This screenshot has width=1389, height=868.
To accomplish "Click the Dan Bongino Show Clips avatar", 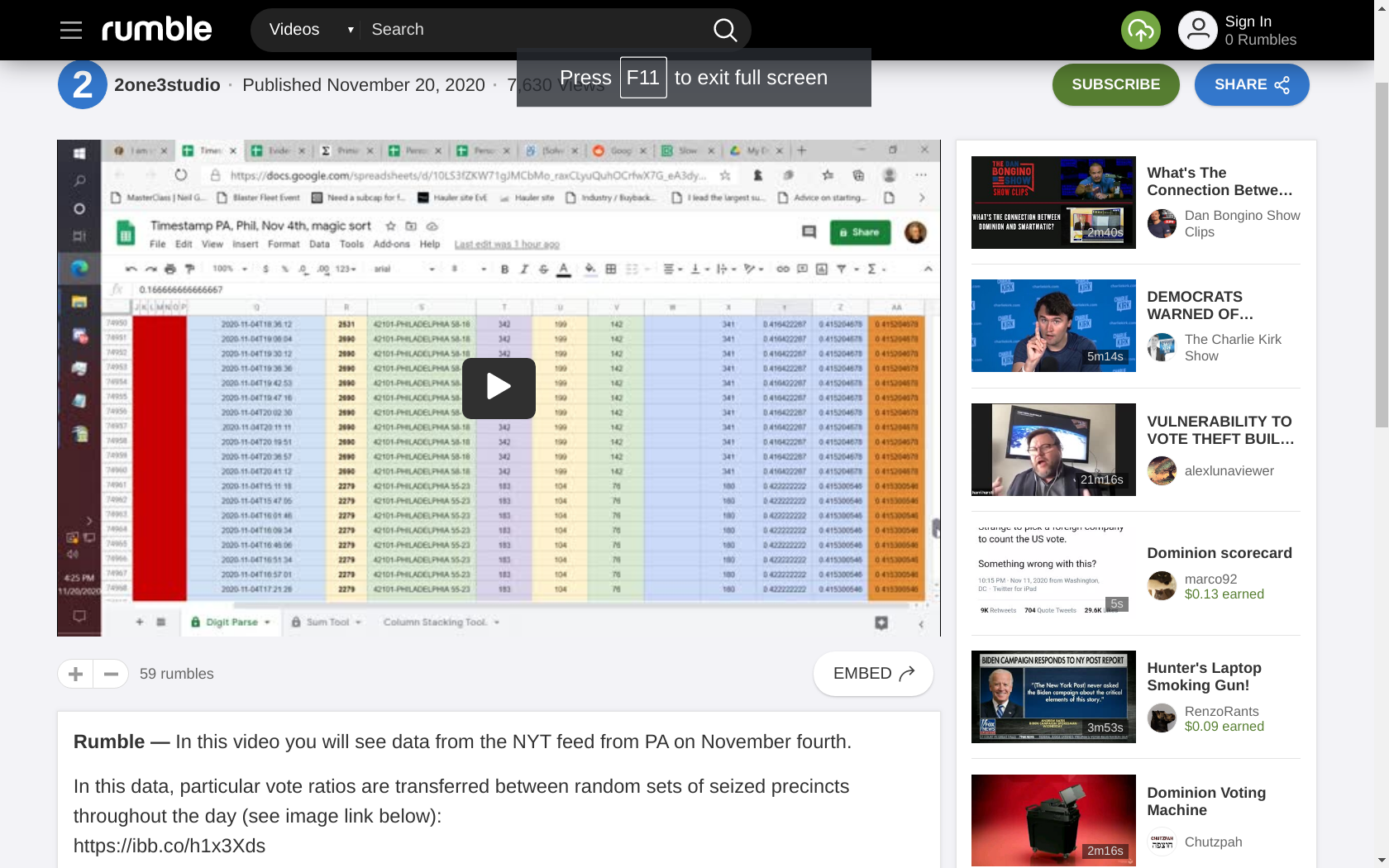I will pyautogui.click(x=1162, y=223).
